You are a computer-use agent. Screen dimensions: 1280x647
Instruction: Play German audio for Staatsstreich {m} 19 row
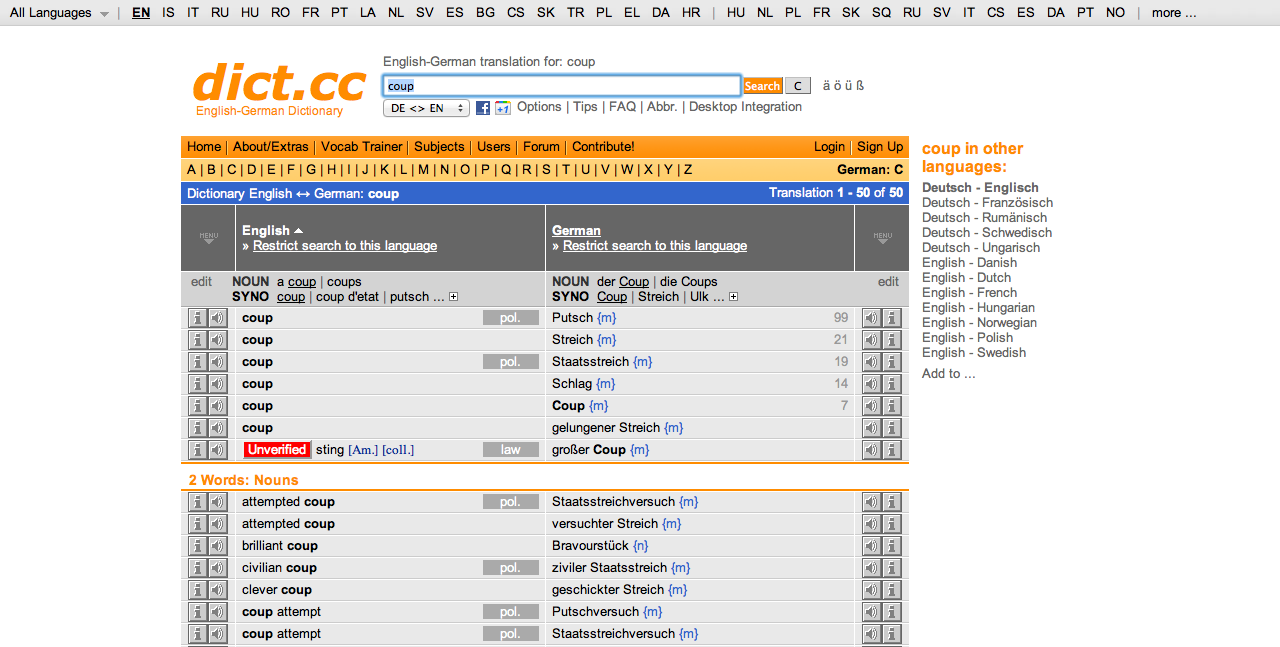pyautogui.click(x=872, y=362)
